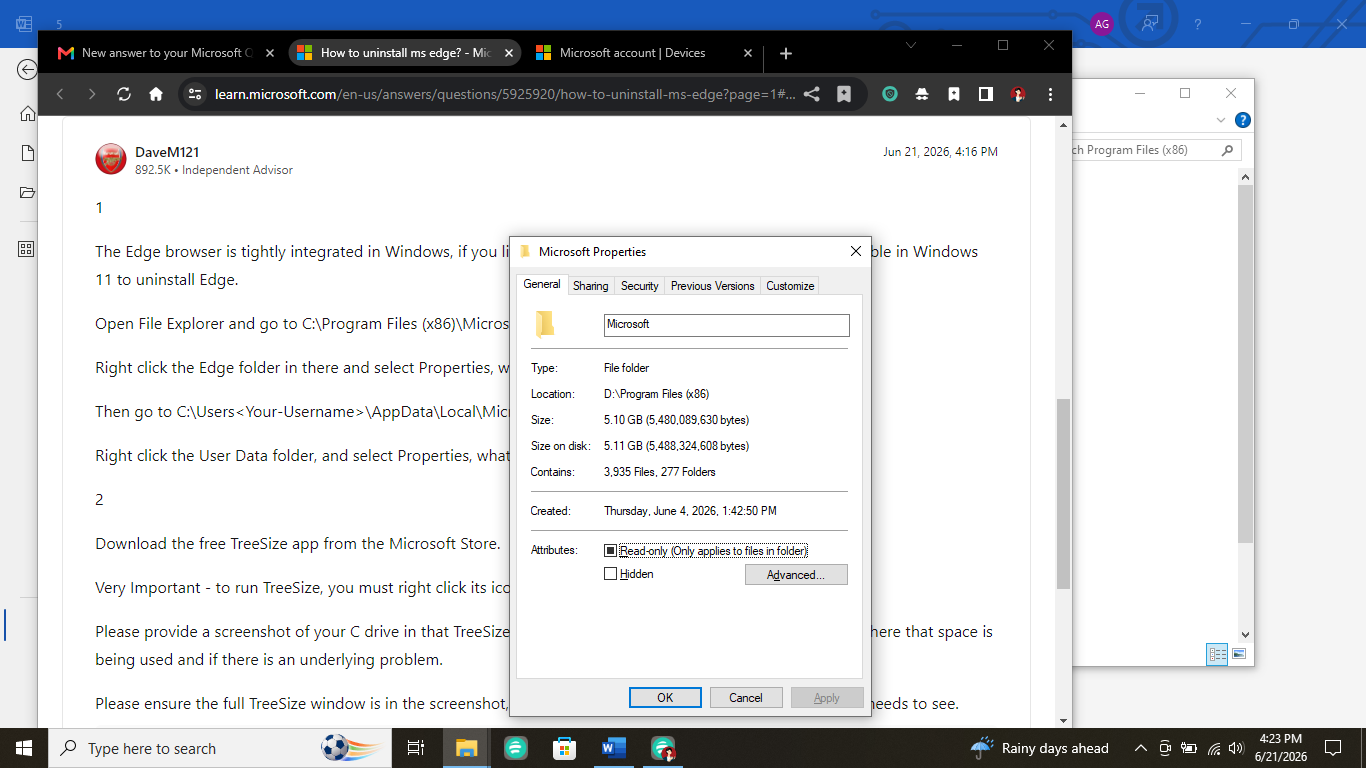Open the volume control in tray
Viewport: 1366px width, 768px height.
1236,748
